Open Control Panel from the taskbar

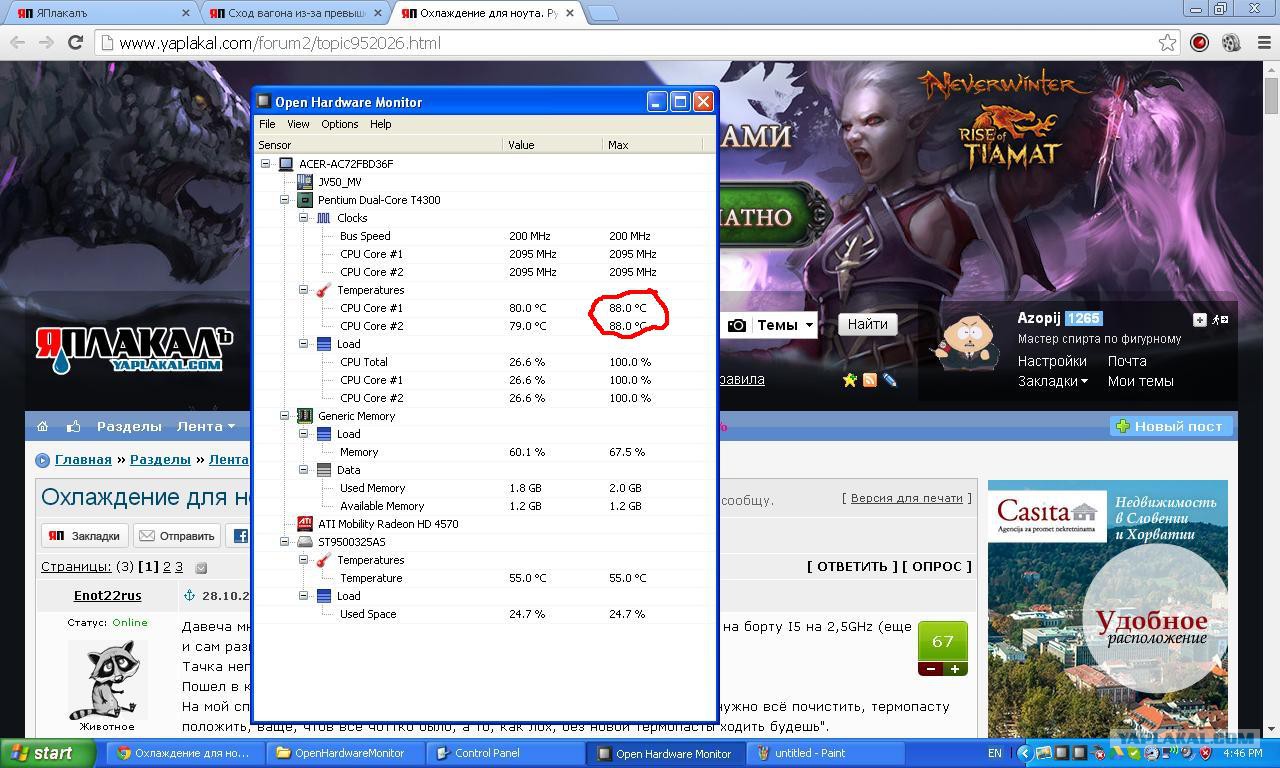coord(504,753)
